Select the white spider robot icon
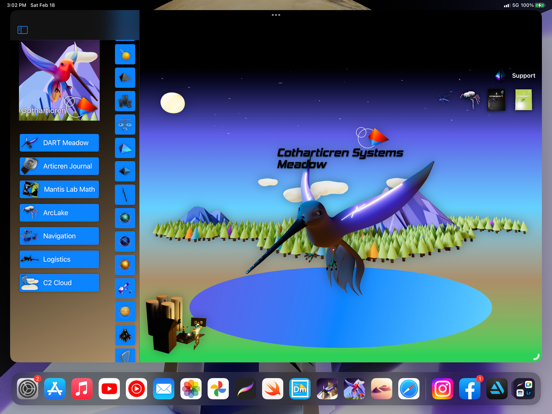 470,99
